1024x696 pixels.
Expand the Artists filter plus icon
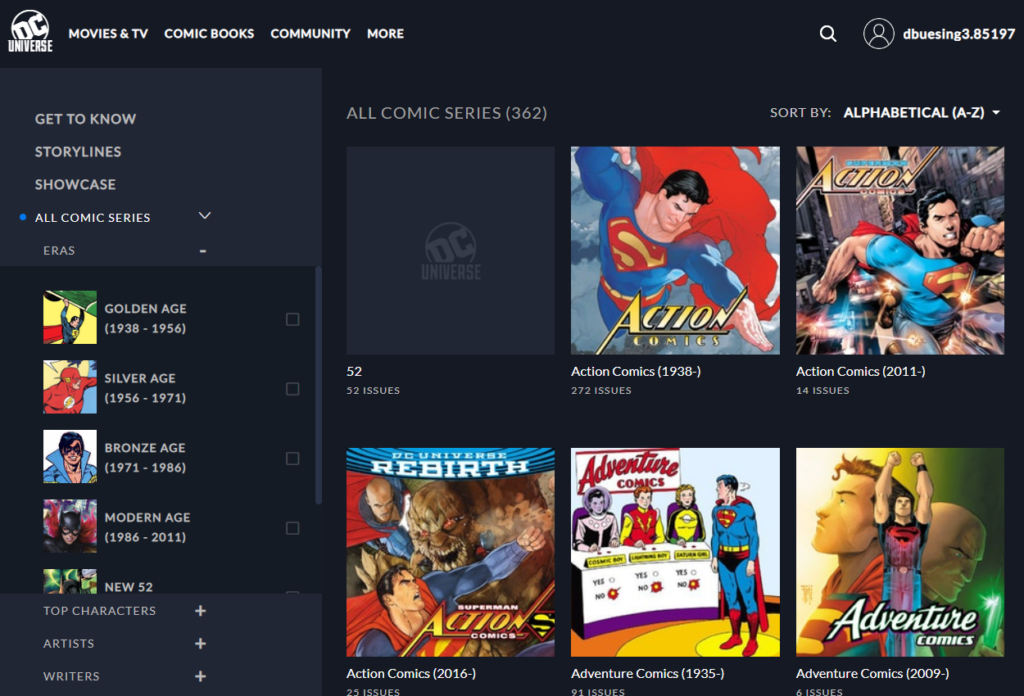200,643
